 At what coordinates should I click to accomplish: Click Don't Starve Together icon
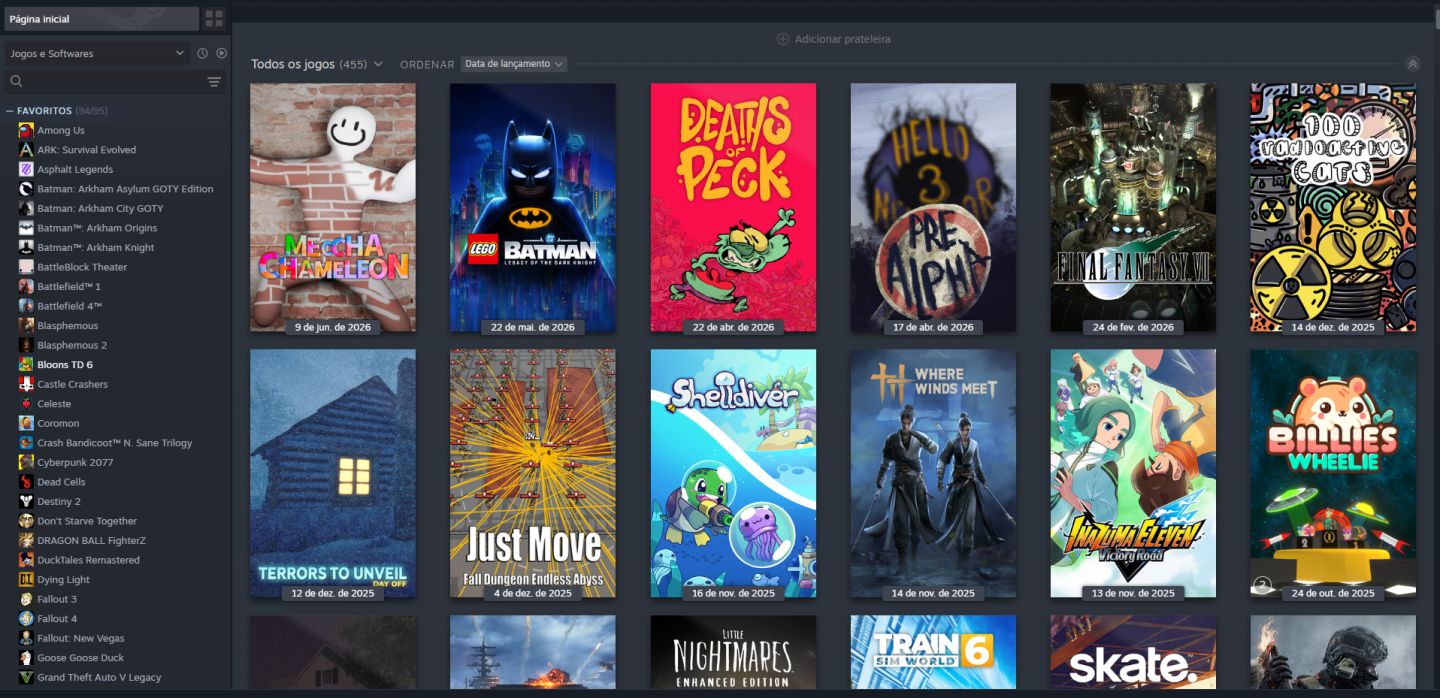coord(26,521)
